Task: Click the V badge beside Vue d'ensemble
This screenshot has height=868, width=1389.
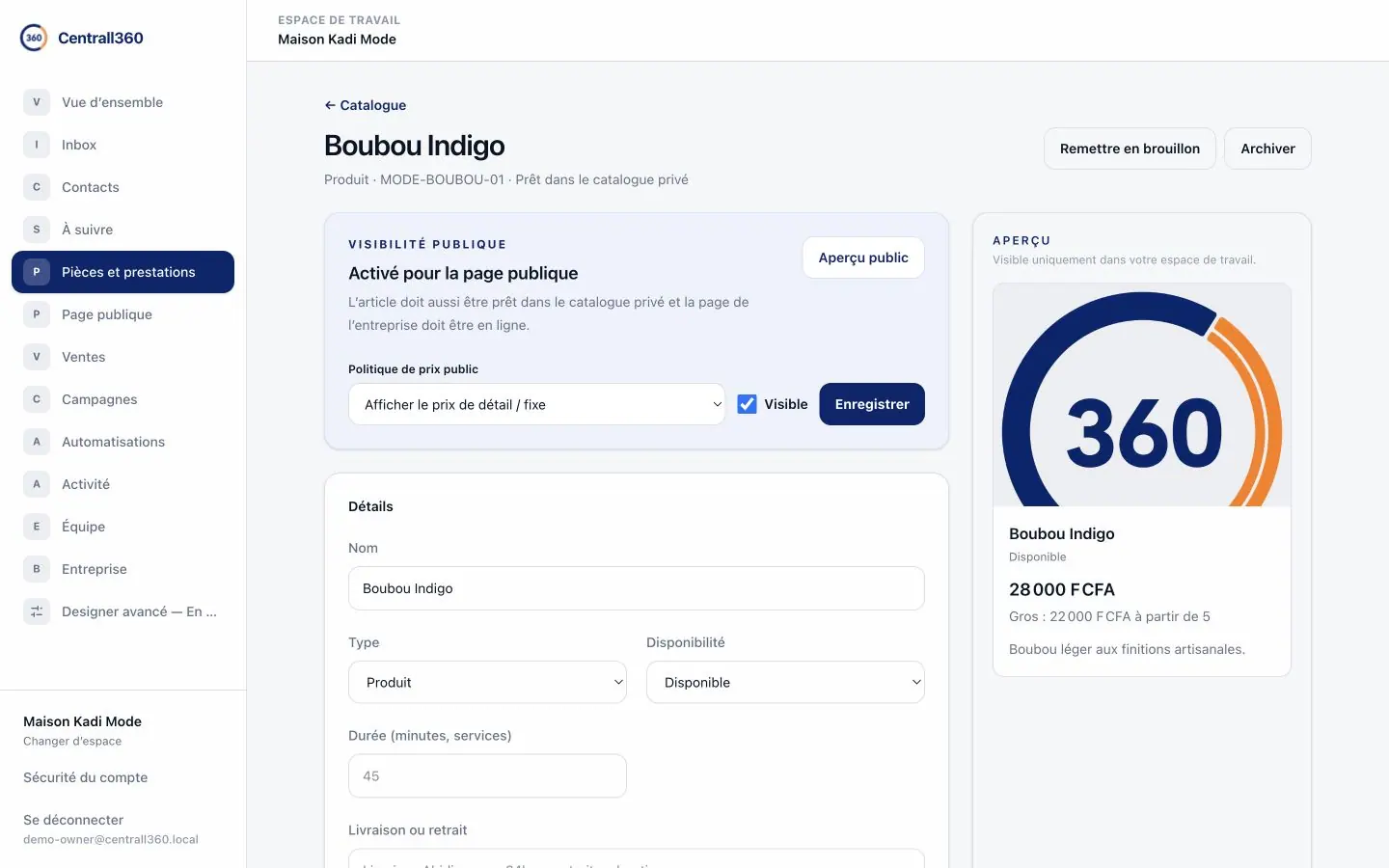Action: click(x=37, y=102)
